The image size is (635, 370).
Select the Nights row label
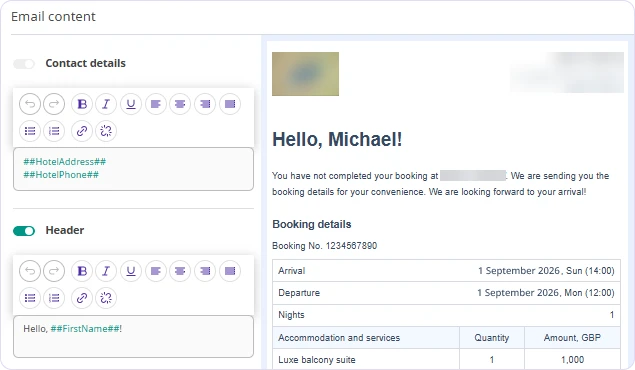[291, 315]
